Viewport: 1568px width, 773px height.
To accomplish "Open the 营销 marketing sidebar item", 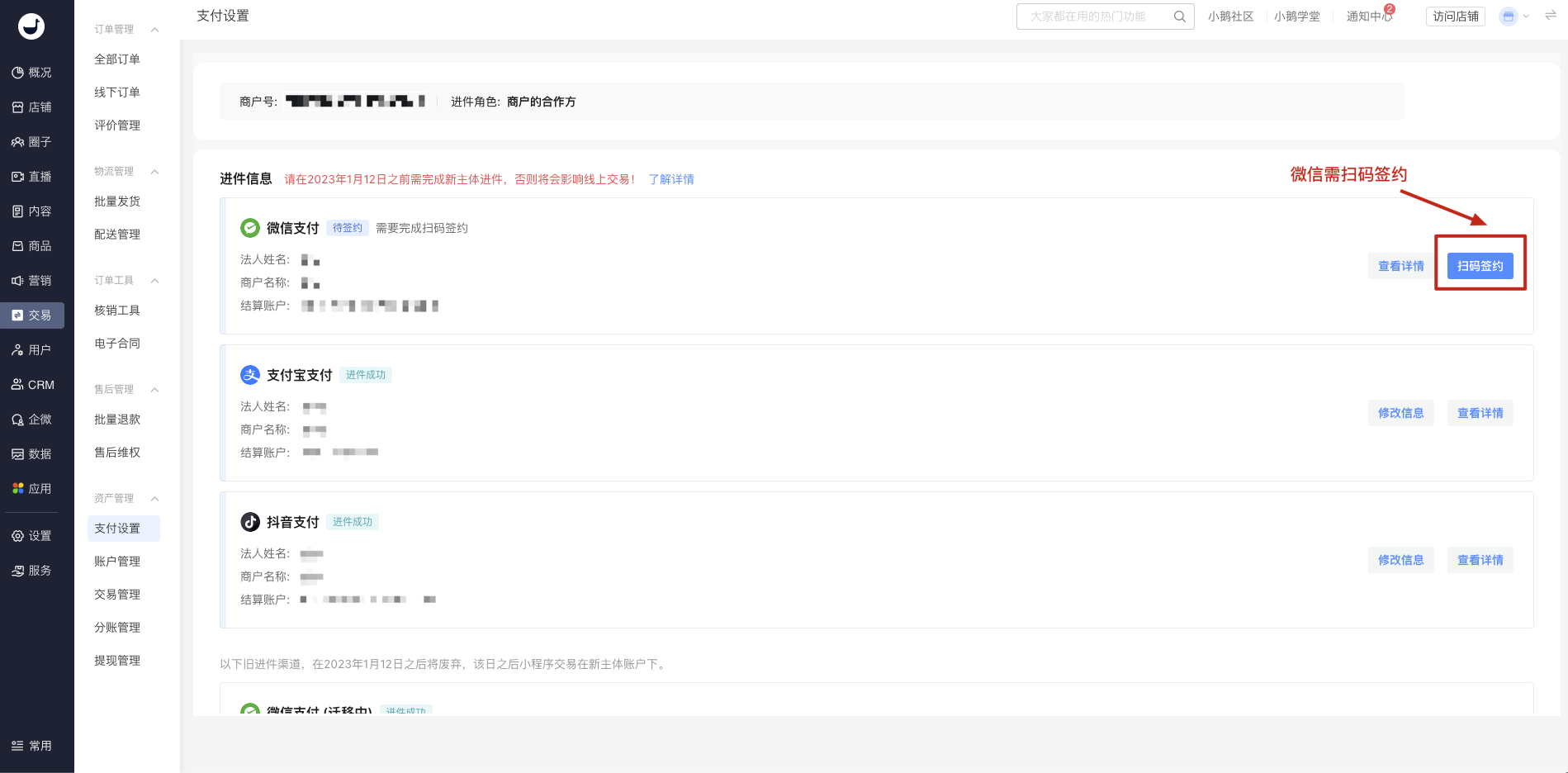I will 31,281.
